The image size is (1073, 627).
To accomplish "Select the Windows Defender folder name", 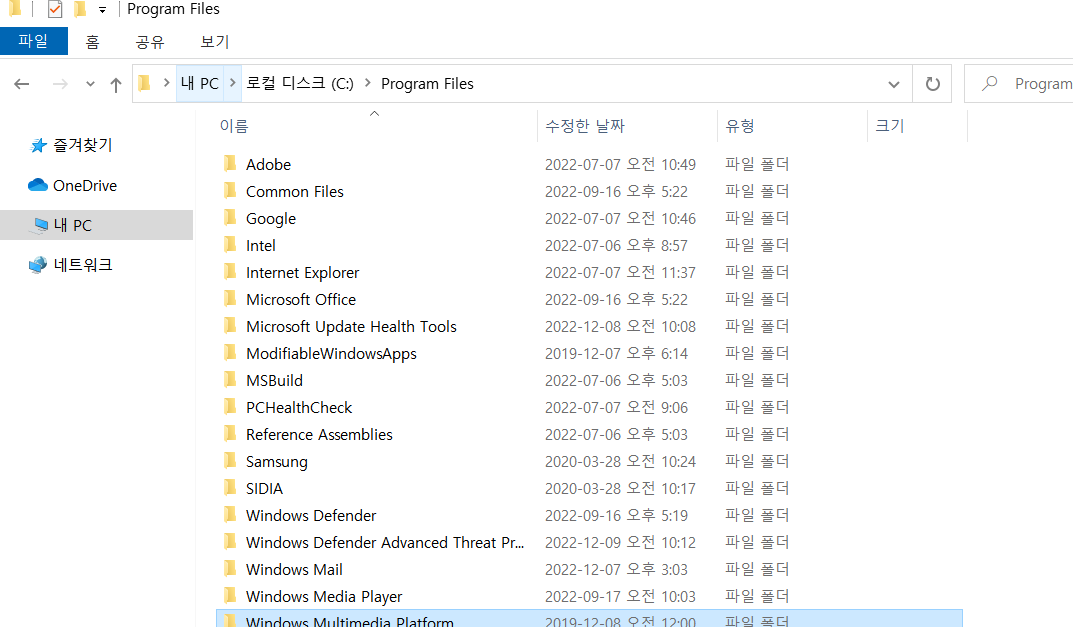I will [x=311, y=515].
